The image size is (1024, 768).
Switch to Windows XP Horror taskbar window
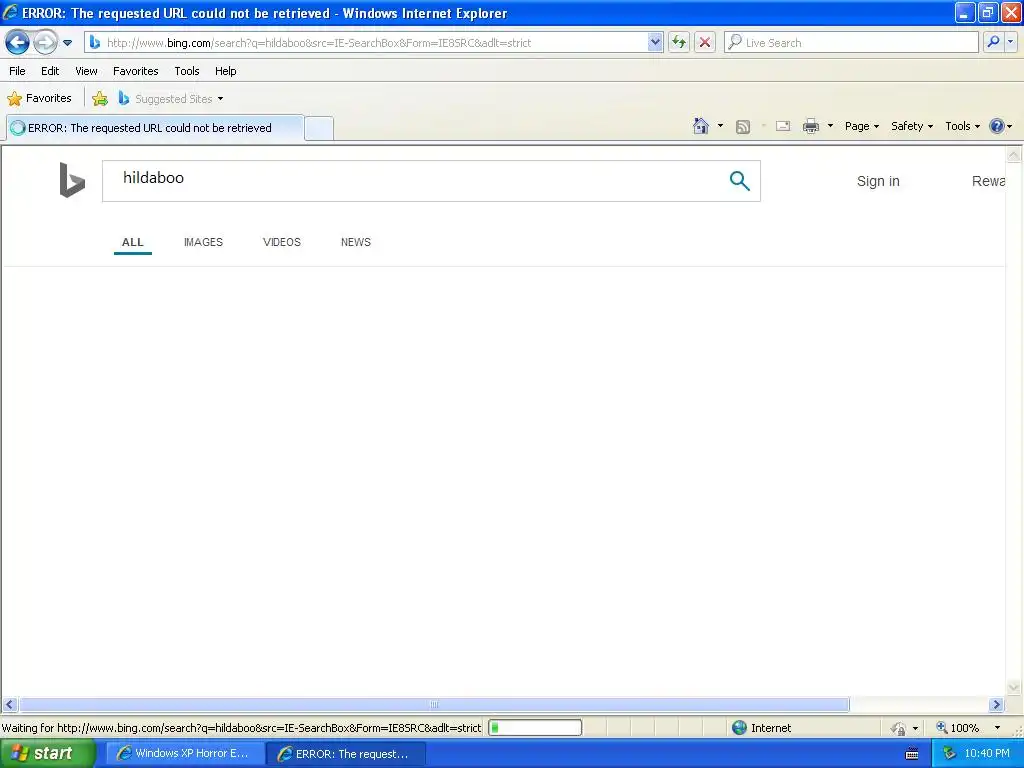pos(184,754)
